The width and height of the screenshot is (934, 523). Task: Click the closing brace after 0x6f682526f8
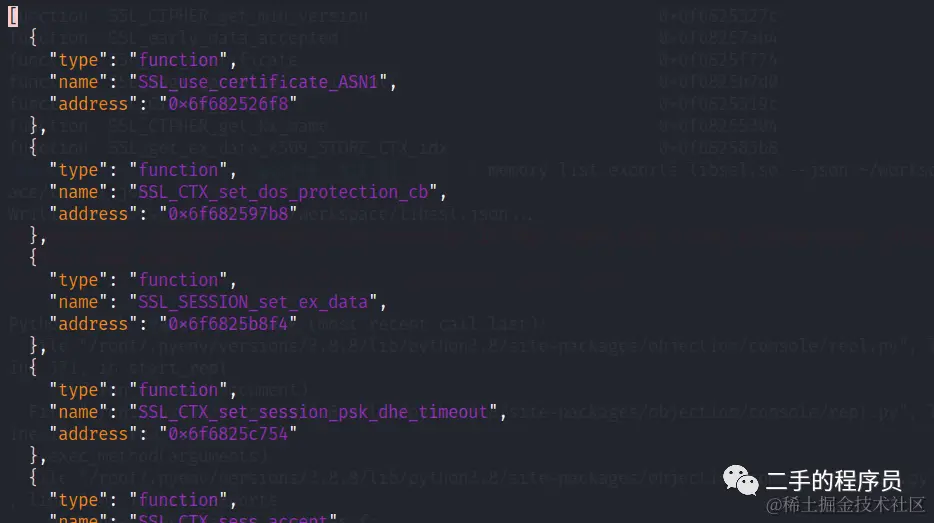pyautogui.click(x=34, y=126)
